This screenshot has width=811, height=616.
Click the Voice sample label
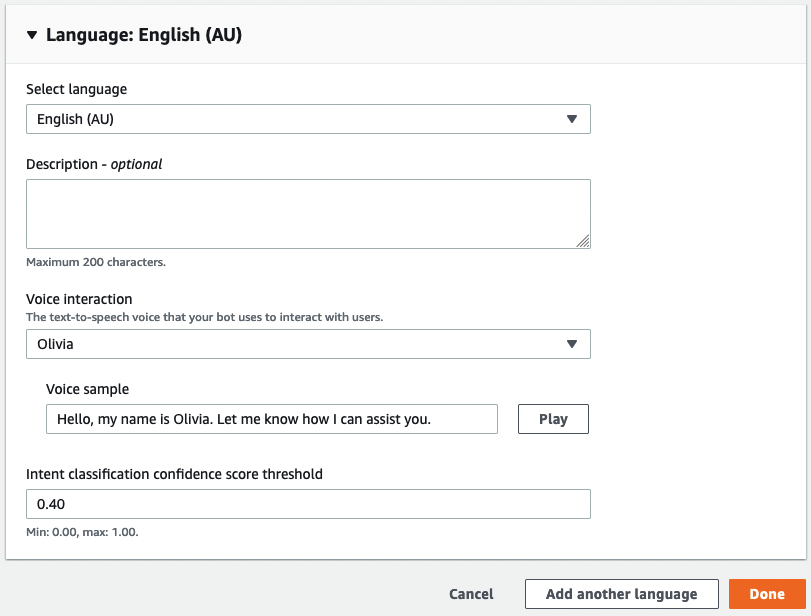pos(88,389)
